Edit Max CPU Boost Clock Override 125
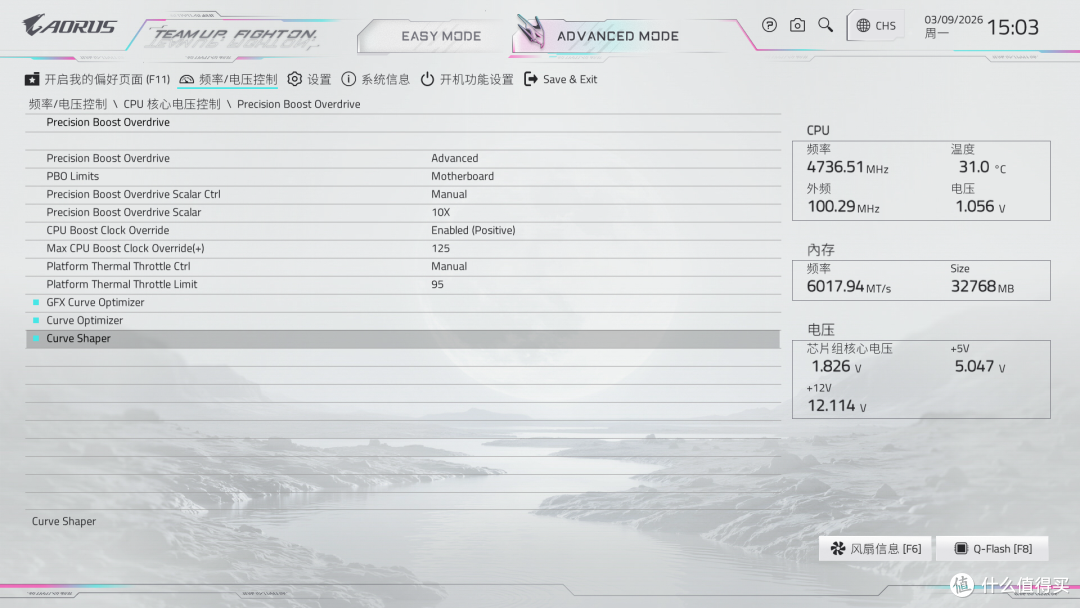 coord(441,248)
